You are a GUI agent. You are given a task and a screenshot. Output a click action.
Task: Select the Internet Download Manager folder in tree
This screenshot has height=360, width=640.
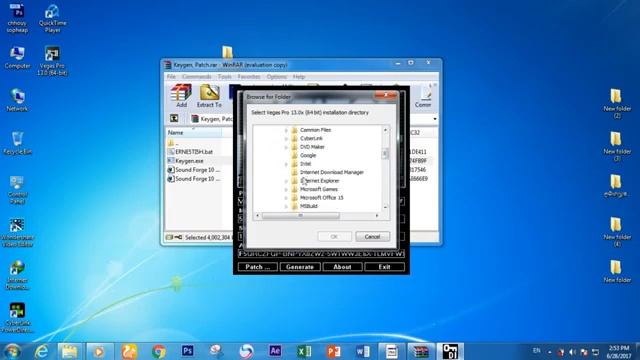tap(331, 172)
